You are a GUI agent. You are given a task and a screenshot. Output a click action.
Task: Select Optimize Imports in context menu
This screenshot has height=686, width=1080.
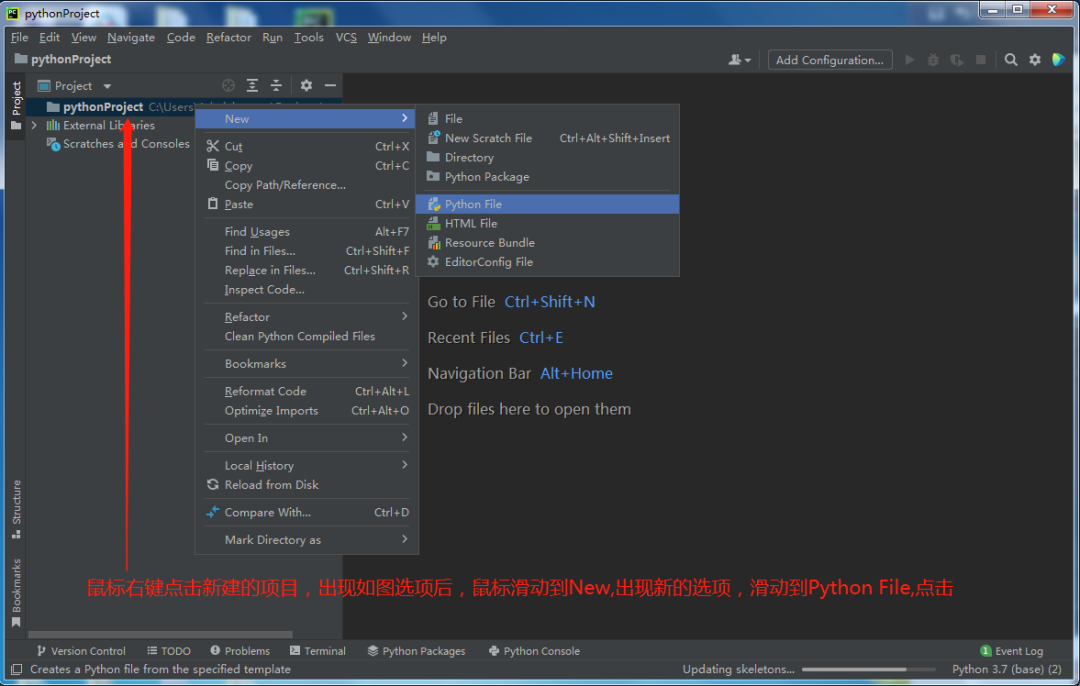click(305, 410)
